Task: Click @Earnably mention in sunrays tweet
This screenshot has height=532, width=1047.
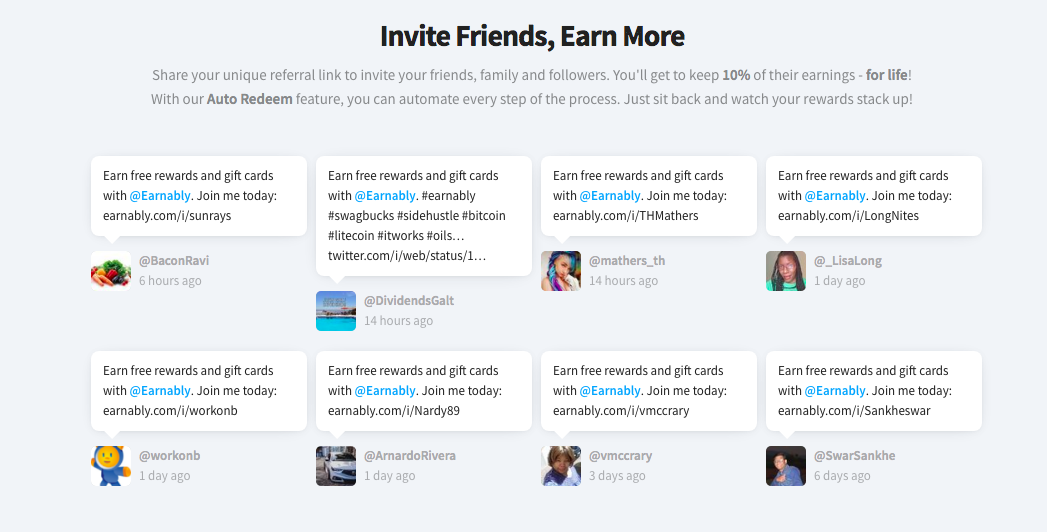Action: point(160,196)
